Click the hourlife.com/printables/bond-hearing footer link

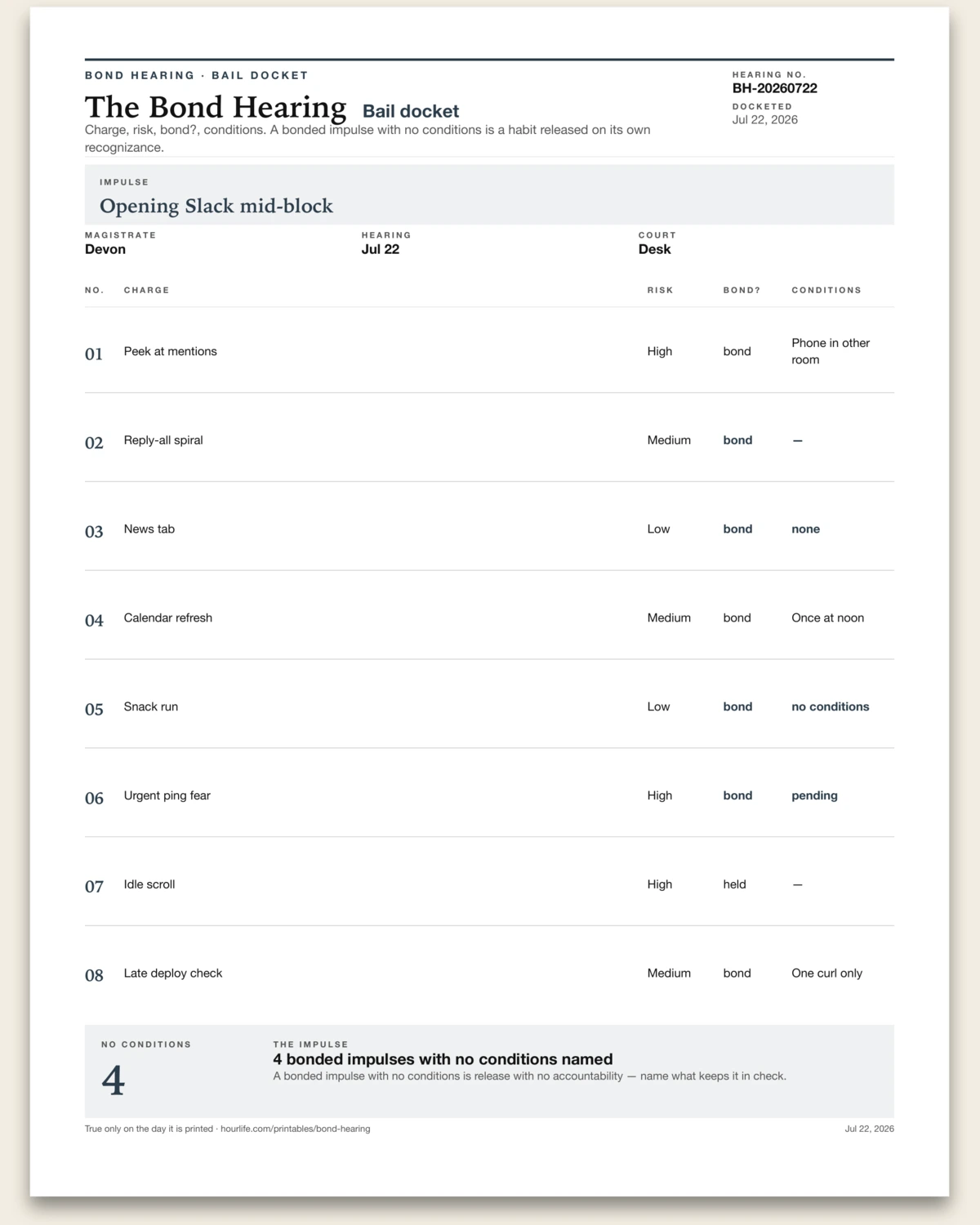click(295, 1129)
